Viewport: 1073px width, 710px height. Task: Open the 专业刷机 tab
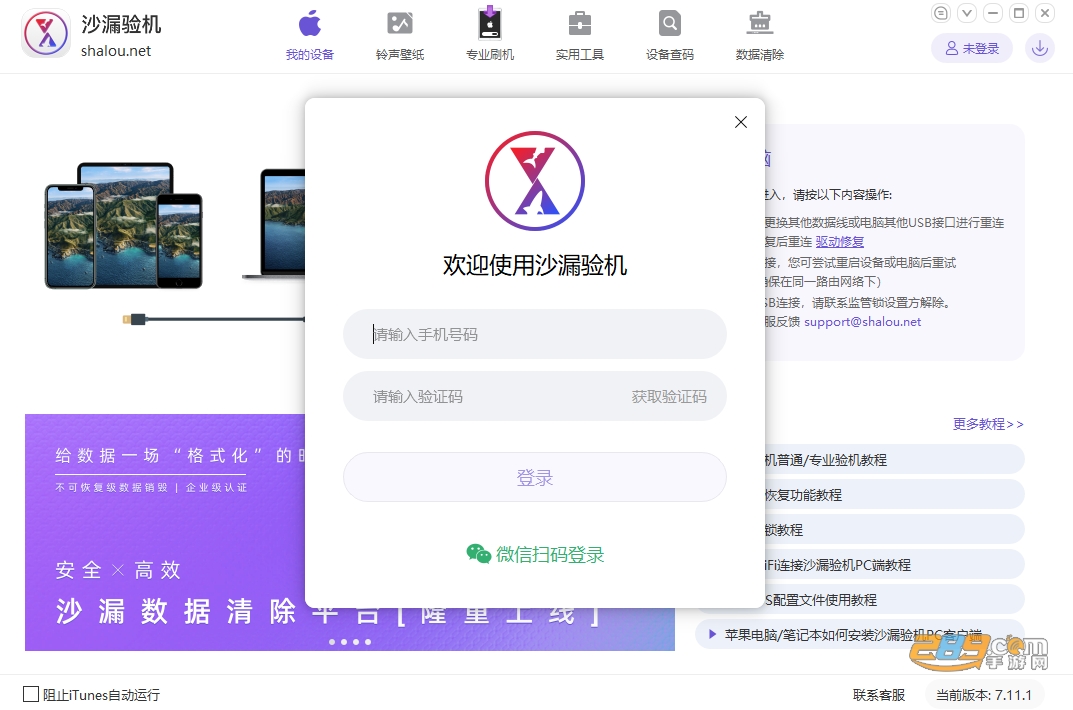(489, 36)
